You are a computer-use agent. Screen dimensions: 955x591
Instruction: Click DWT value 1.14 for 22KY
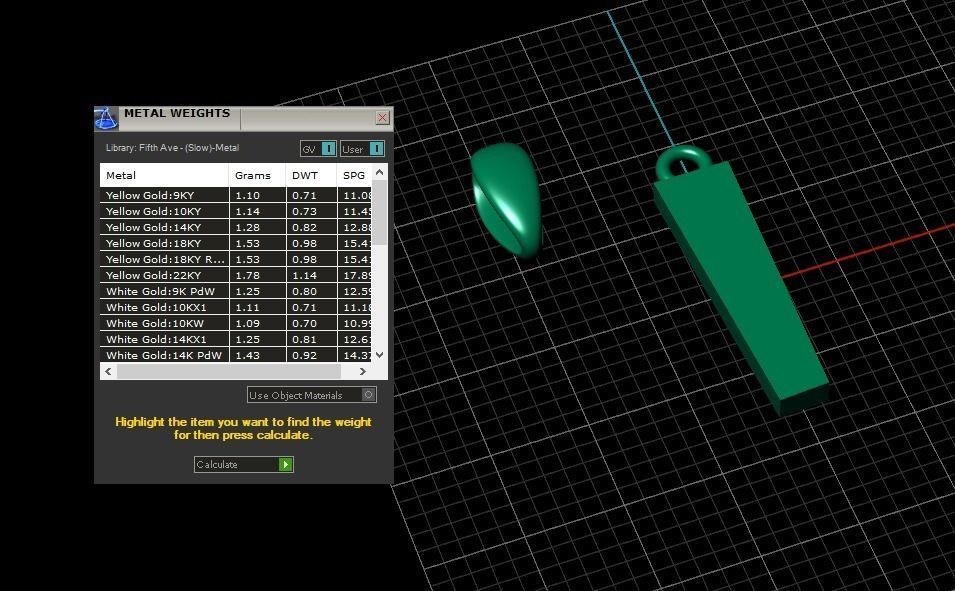[x=305, y=275]
